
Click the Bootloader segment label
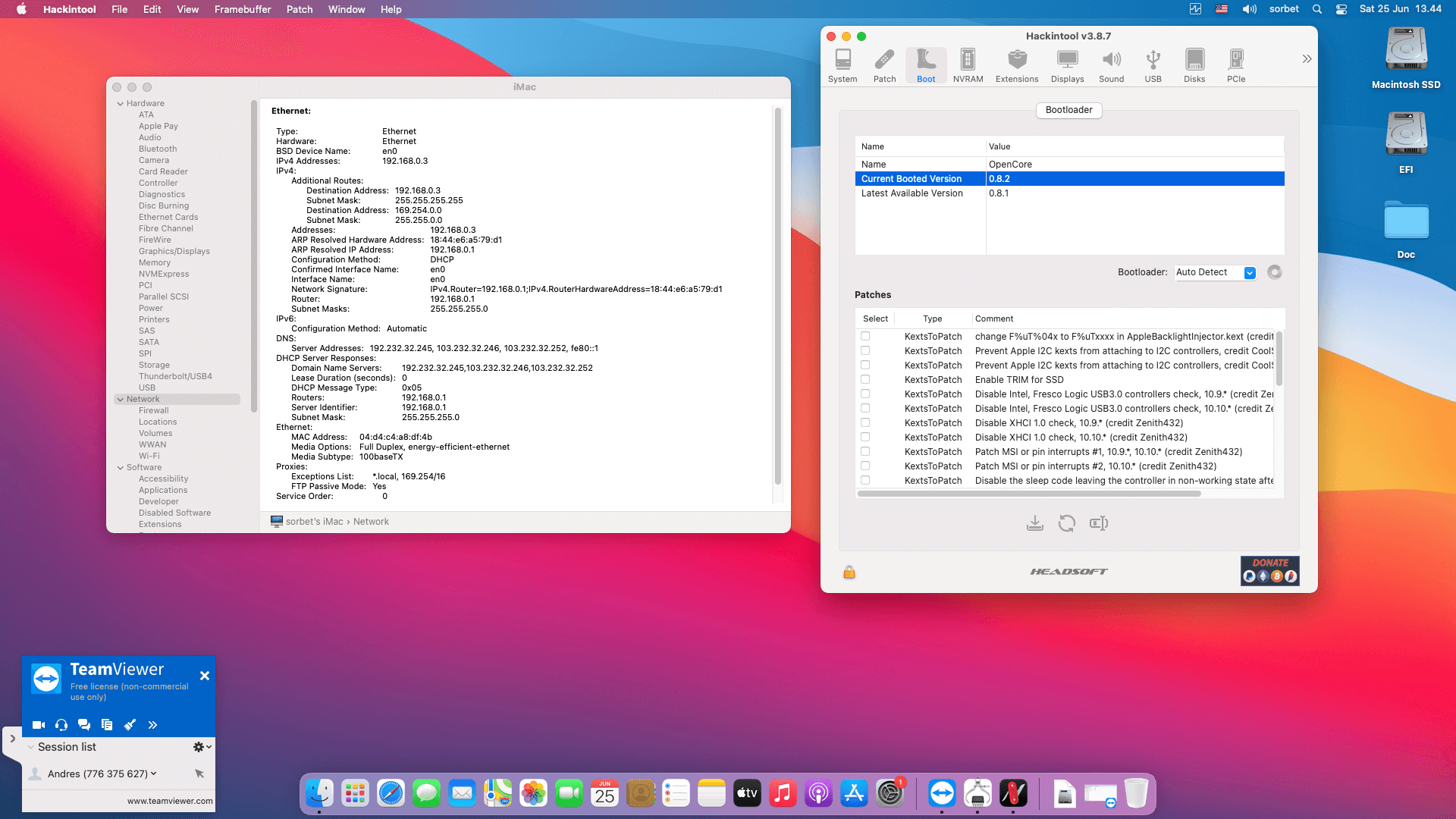point(1068,110)
